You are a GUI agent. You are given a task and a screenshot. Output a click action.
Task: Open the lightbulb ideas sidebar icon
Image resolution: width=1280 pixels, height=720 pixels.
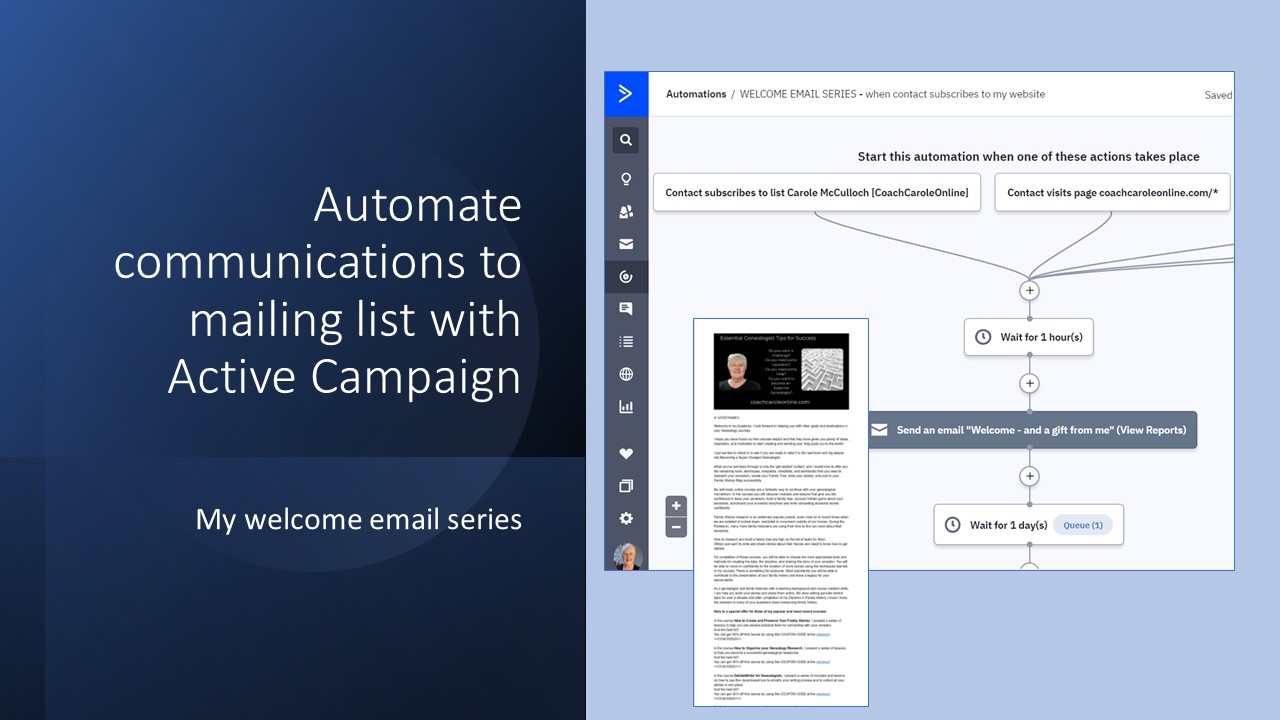[x=626, y=179]
